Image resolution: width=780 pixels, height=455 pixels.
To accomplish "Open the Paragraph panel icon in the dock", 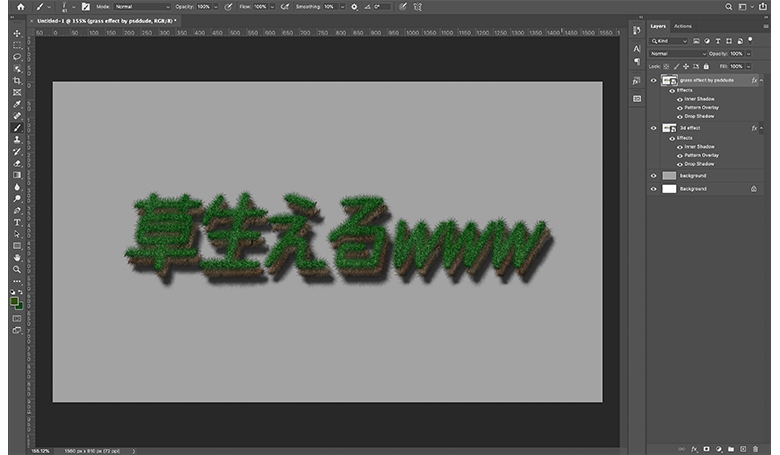I will pyautogui.click(x=637, y=62).
